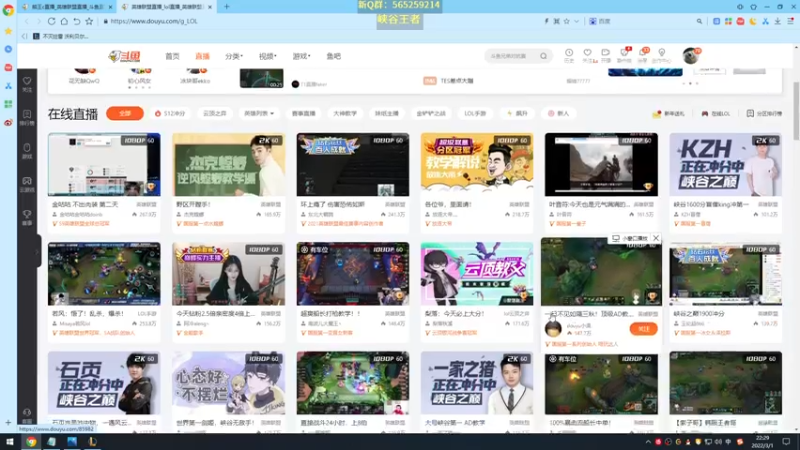Open the 杰克蝗螂 chalkboard stream thumbnail

click(x=229, y=165)
